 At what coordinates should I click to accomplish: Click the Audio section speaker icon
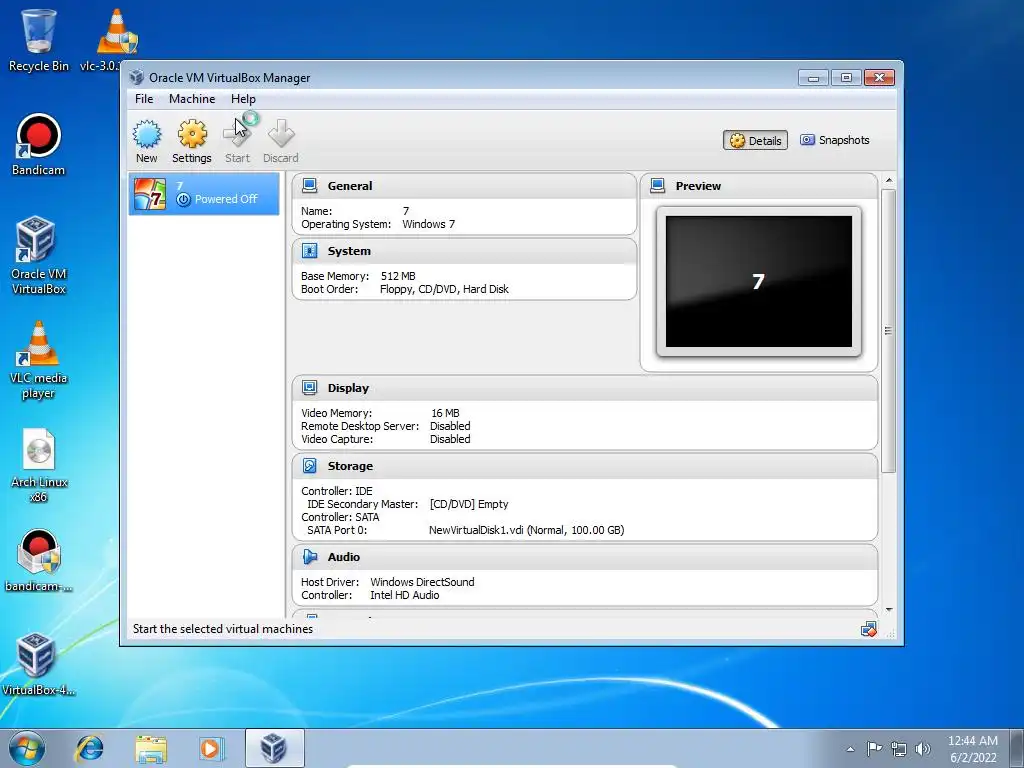[x=310, y=557]
